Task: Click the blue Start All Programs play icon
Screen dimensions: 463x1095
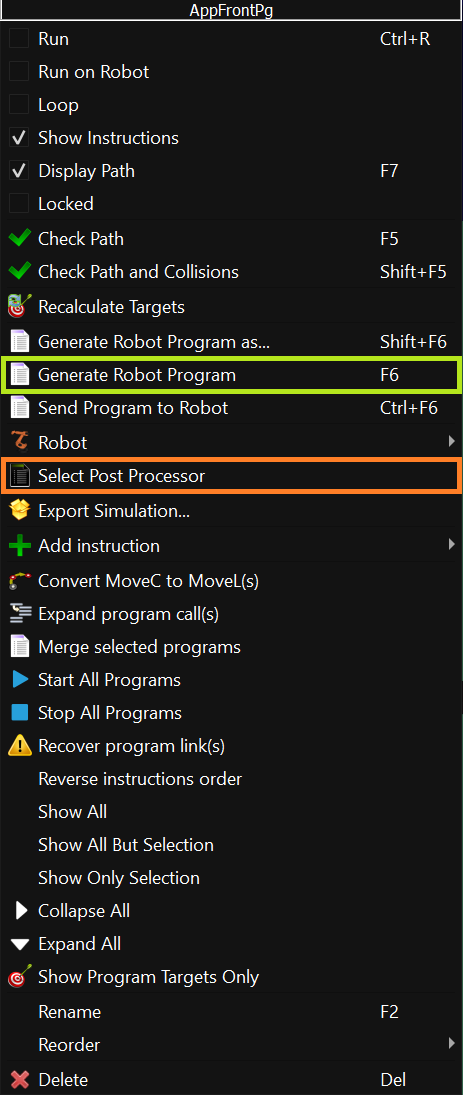Action: [20, 679]
